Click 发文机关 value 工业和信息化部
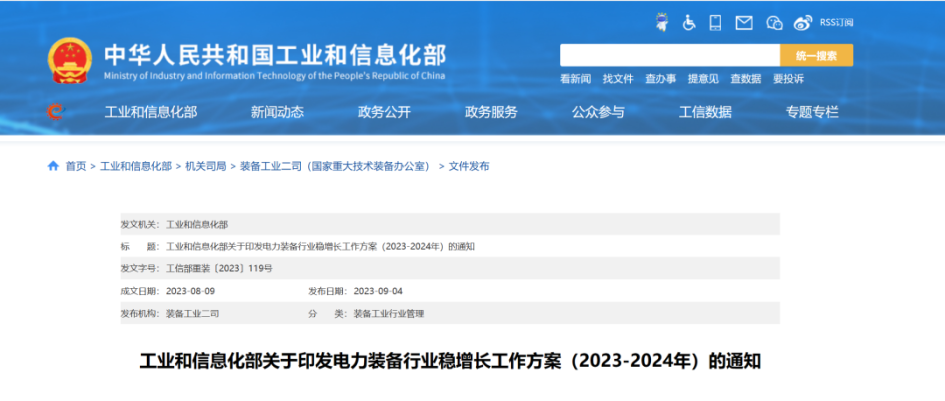This screenshot has height=401, width=945. coord(197,224)
